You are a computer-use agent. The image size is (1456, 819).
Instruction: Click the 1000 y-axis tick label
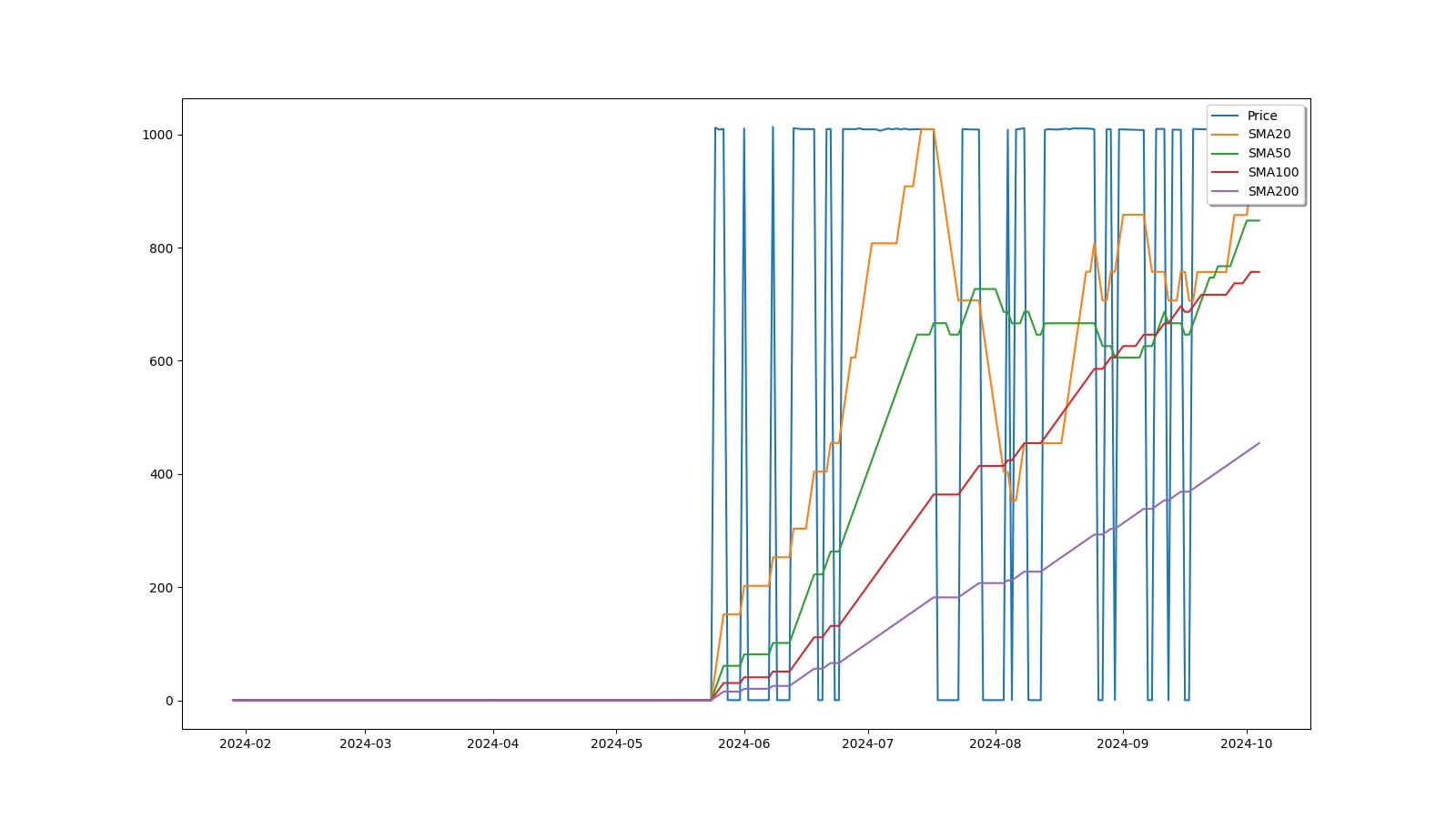(158, 135)
